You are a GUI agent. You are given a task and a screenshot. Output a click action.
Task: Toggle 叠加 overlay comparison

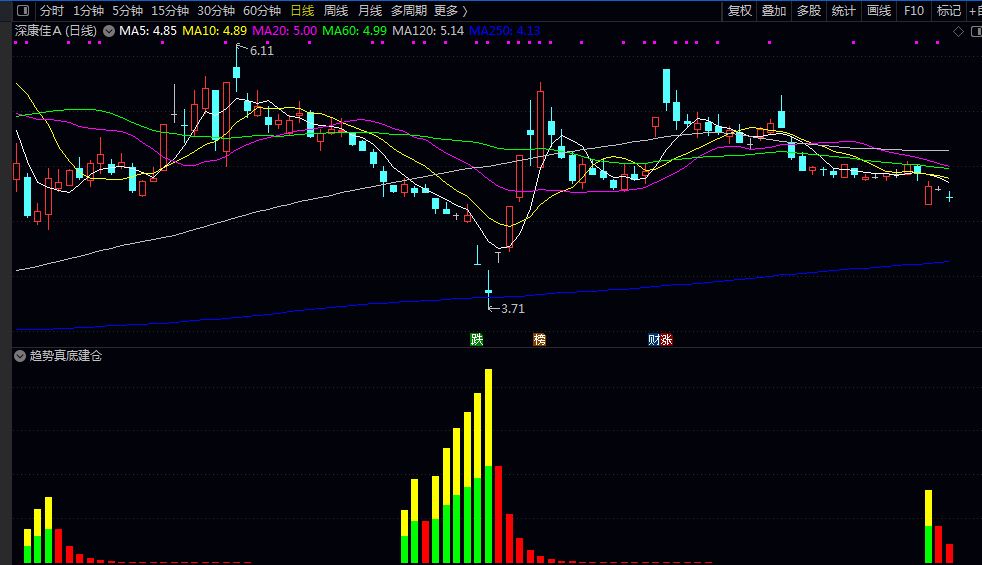pyautogui.click(x=774, y=11)
